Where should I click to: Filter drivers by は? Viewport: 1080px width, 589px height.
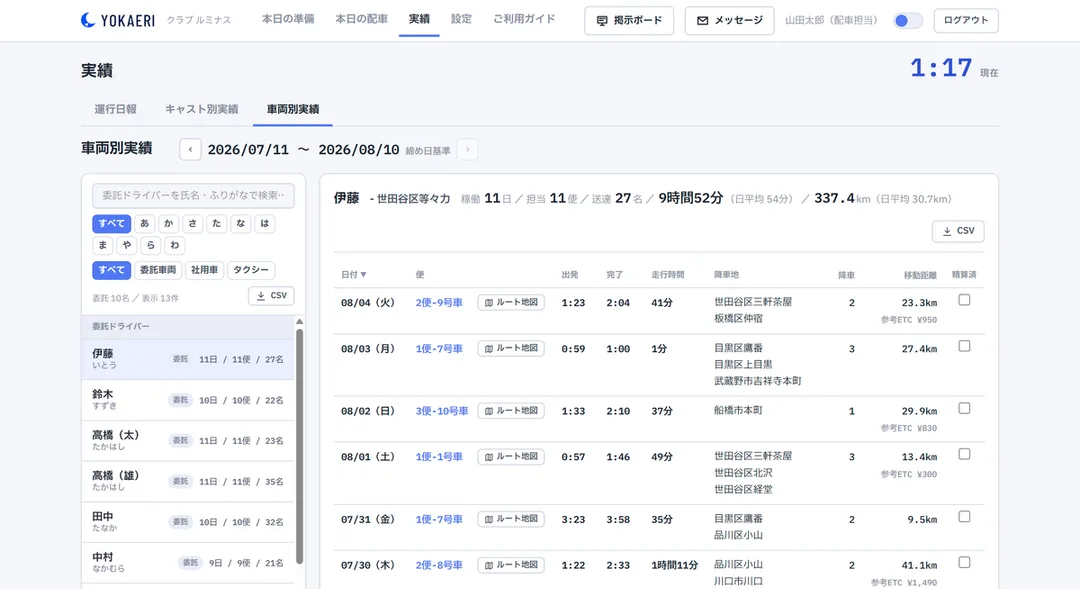(264, 223)
